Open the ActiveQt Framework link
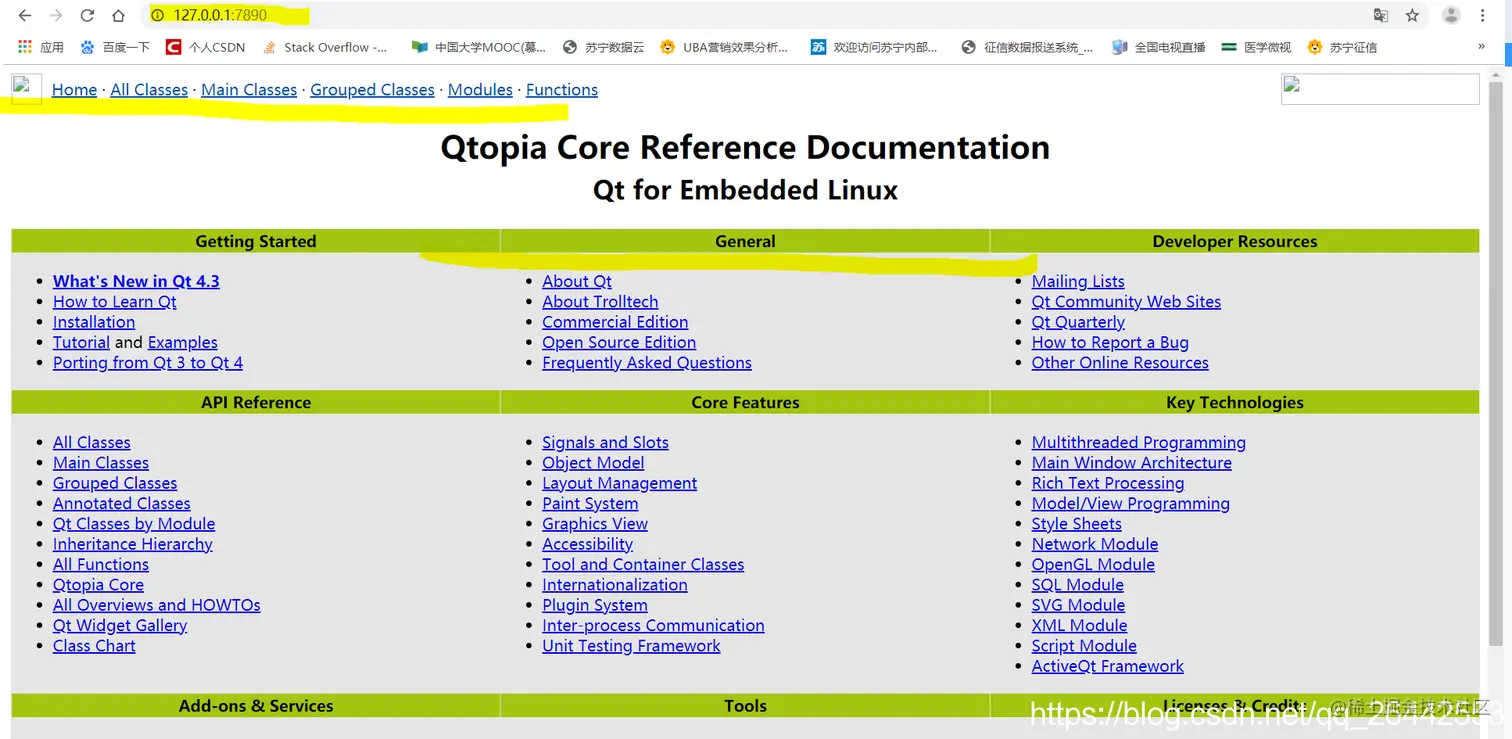 [x=1108, y=666]
